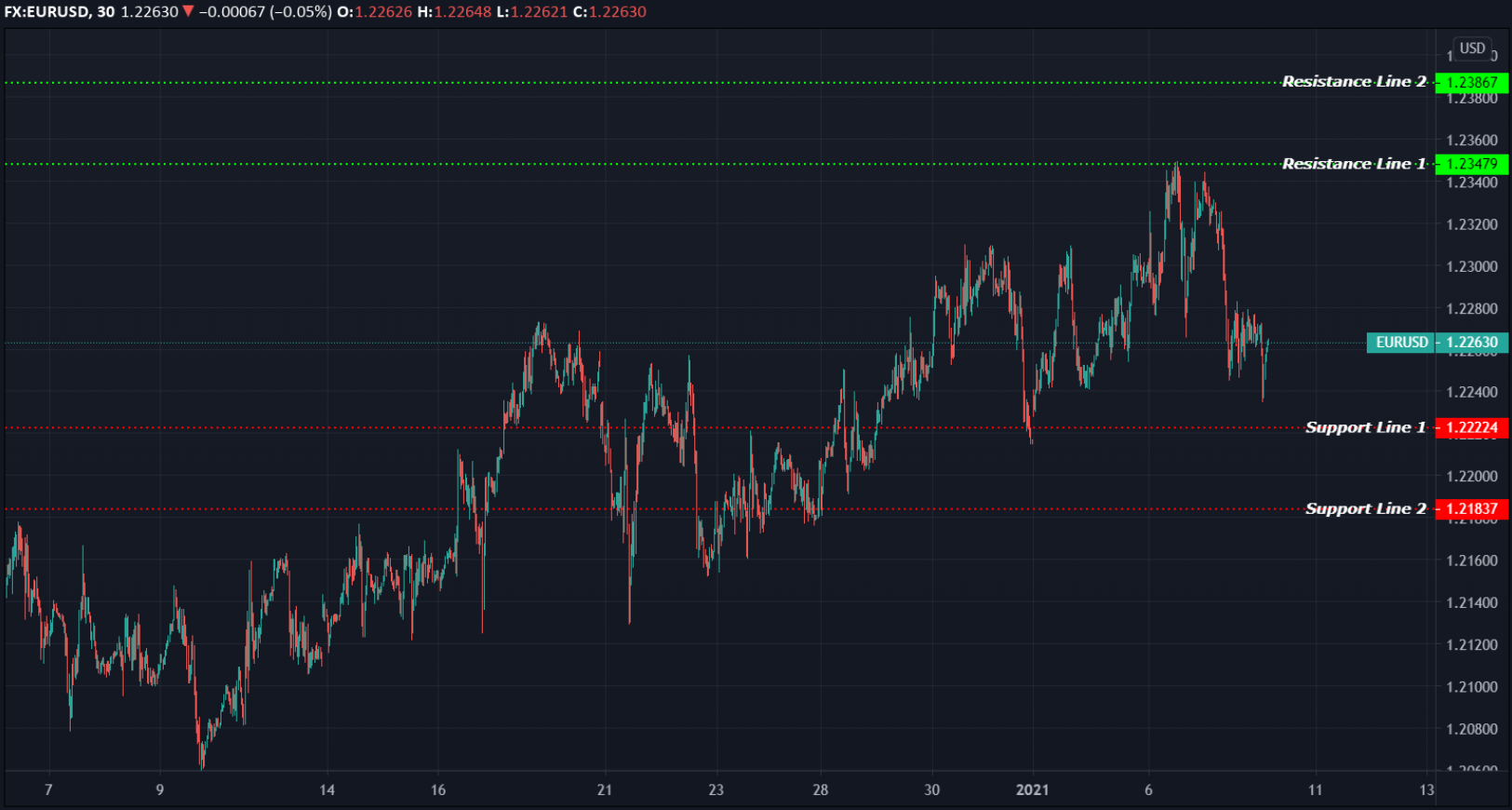Click 1.22800 on the price axis
The width and height of the screenshot is (1512, 810).
pos(1472,308)
